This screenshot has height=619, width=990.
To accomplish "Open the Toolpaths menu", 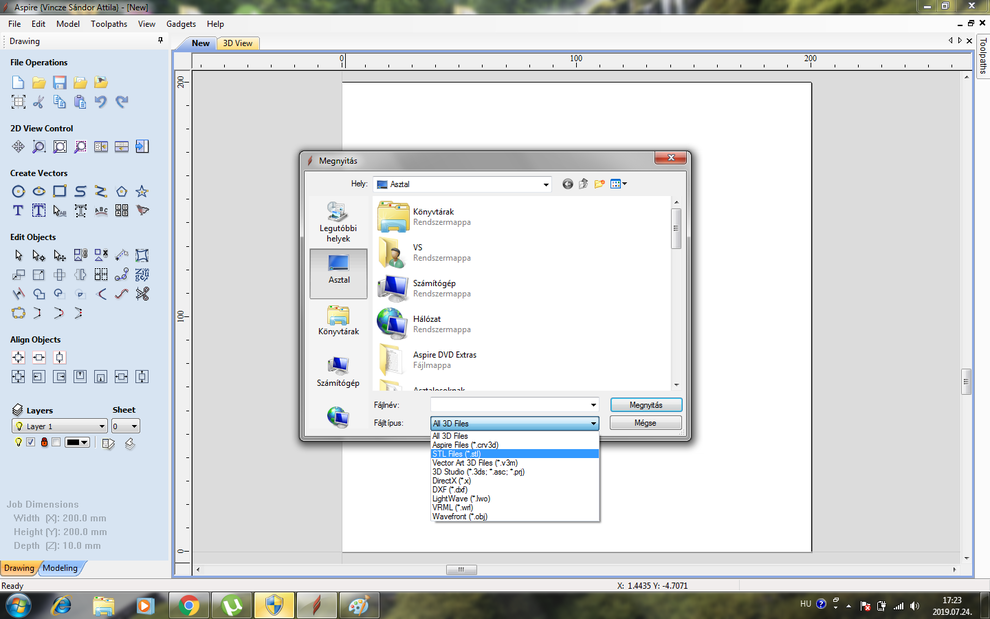I will [x=109, y=24].
